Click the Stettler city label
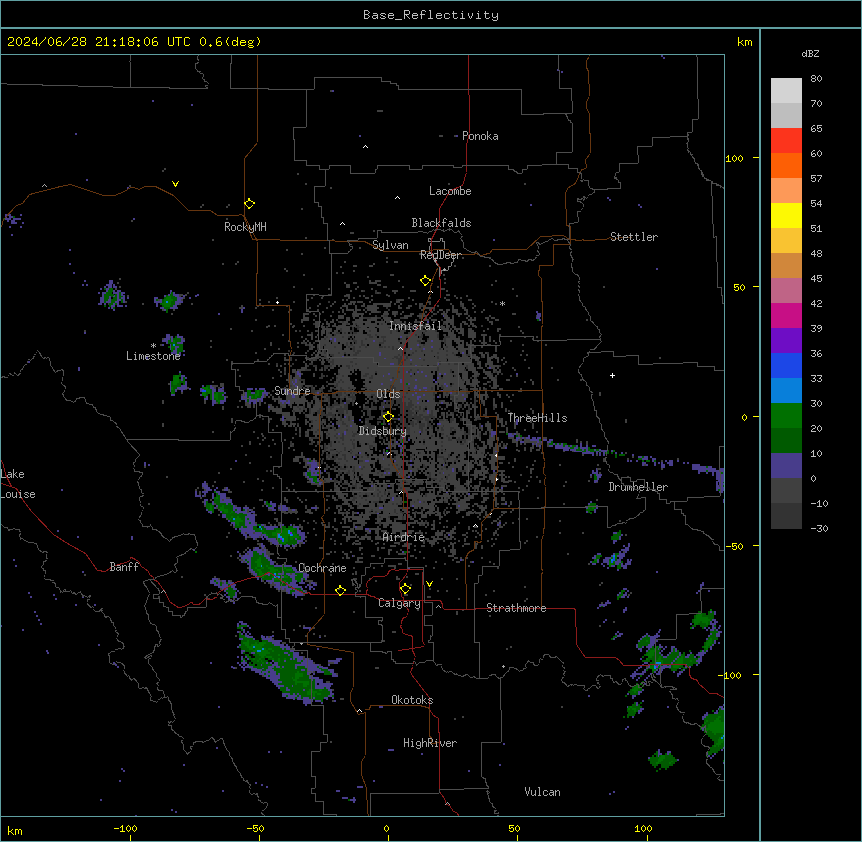 click(x=634, y=237)
